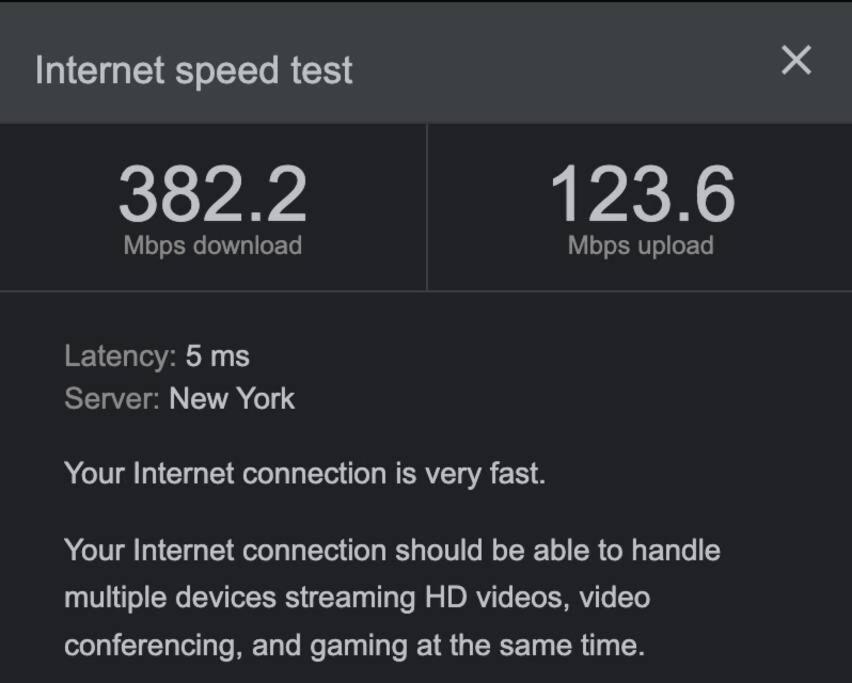Click the Mbps download label
This screenshot has width=852, height=683.
(x=212, y=246)
